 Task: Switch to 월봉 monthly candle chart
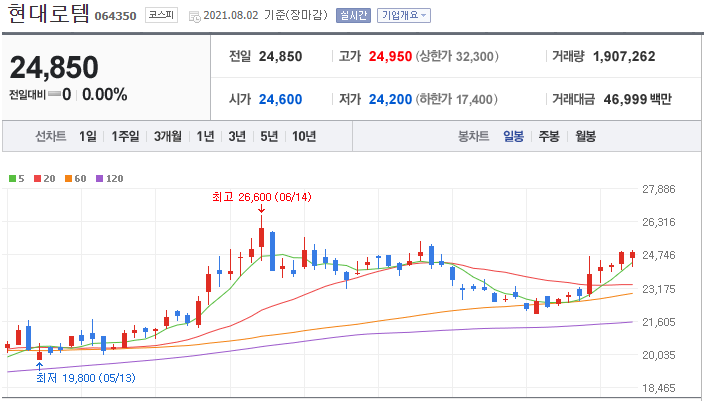click(x=585, y=136)
